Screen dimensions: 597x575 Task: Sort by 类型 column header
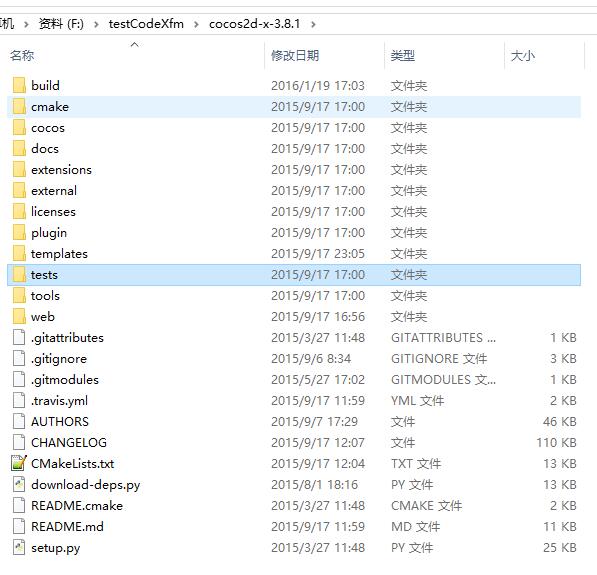click(x=402, y=56)
